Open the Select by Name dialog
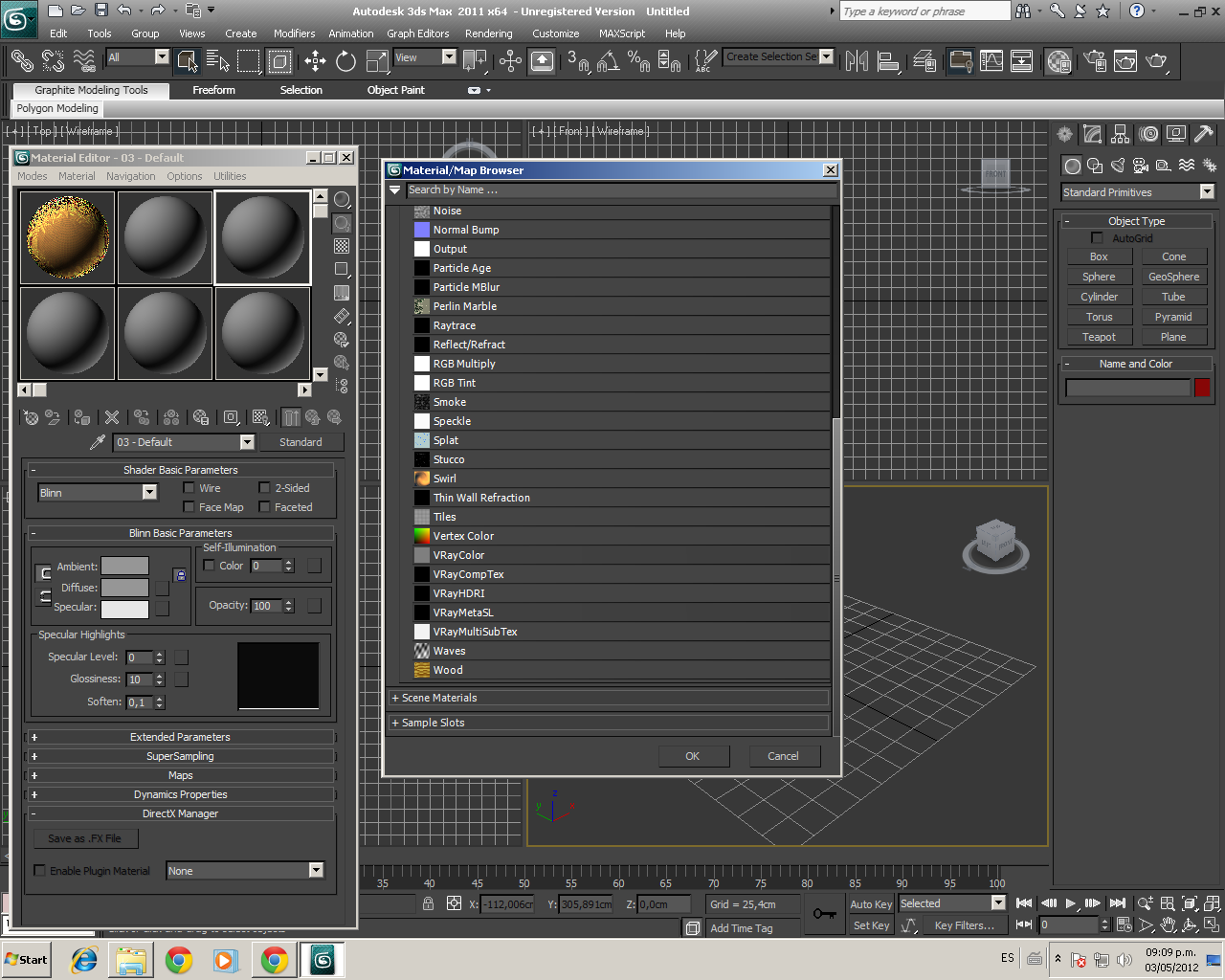This screenshot has width=1225, height=980. pyautogui.click(x=218, y=61)
